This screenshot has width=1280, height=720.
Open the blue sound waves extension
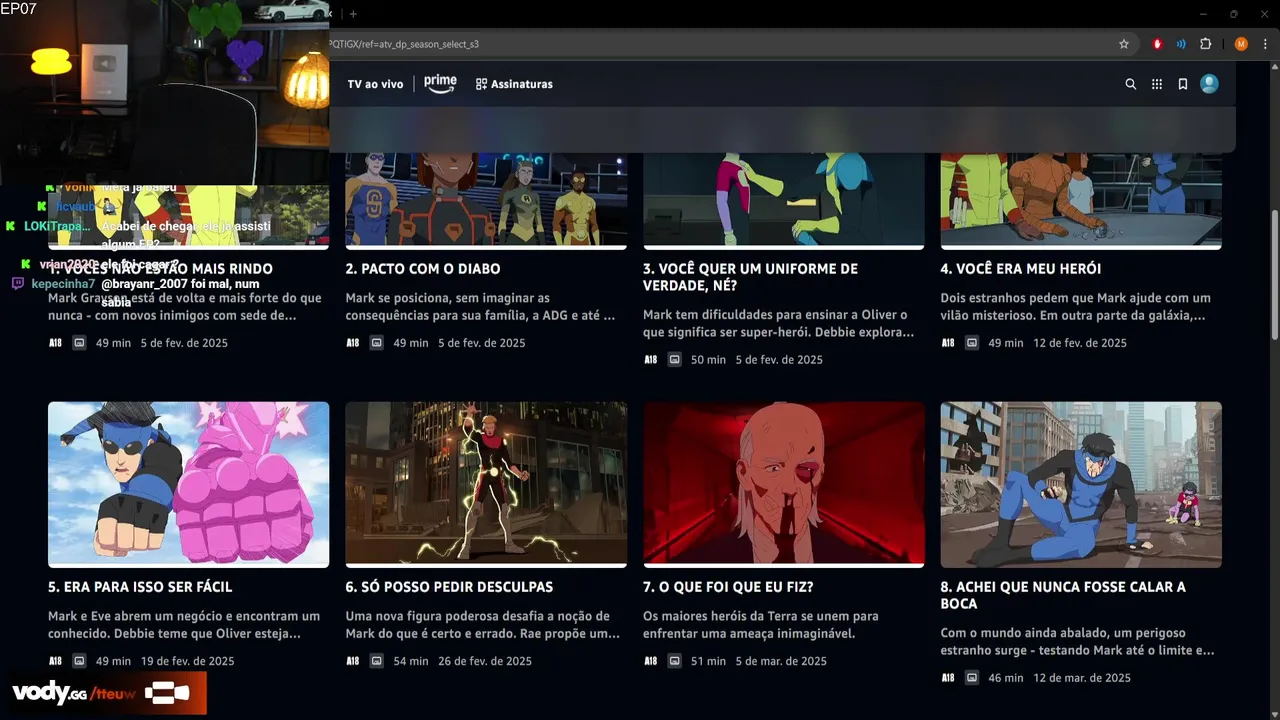1181,44
